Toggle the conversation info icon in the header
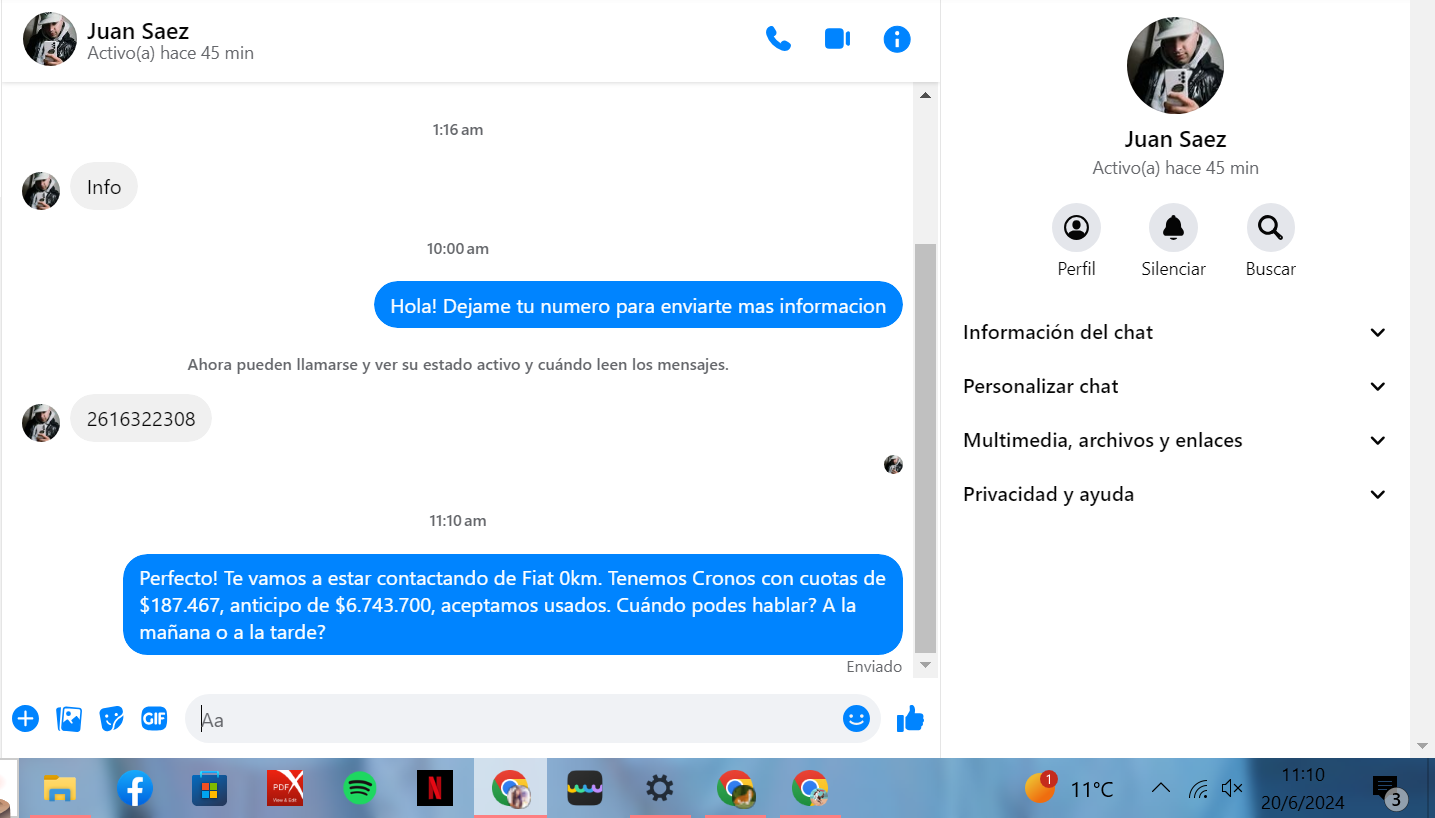The width and height of the screenshot is (1435, 818). click(x=897, y=39)
